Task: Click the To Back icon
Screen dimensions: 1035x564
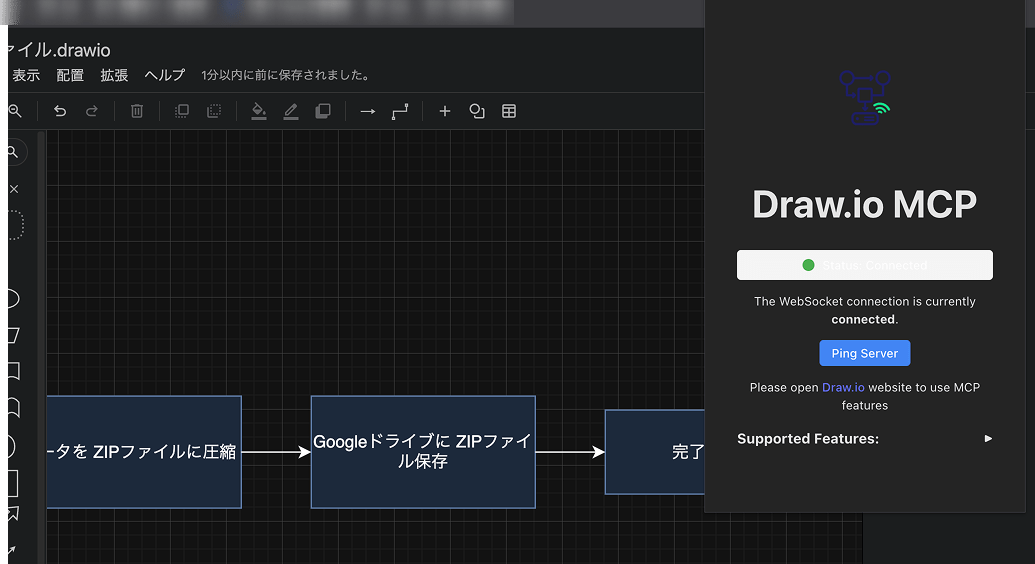Action: [214, 111]
